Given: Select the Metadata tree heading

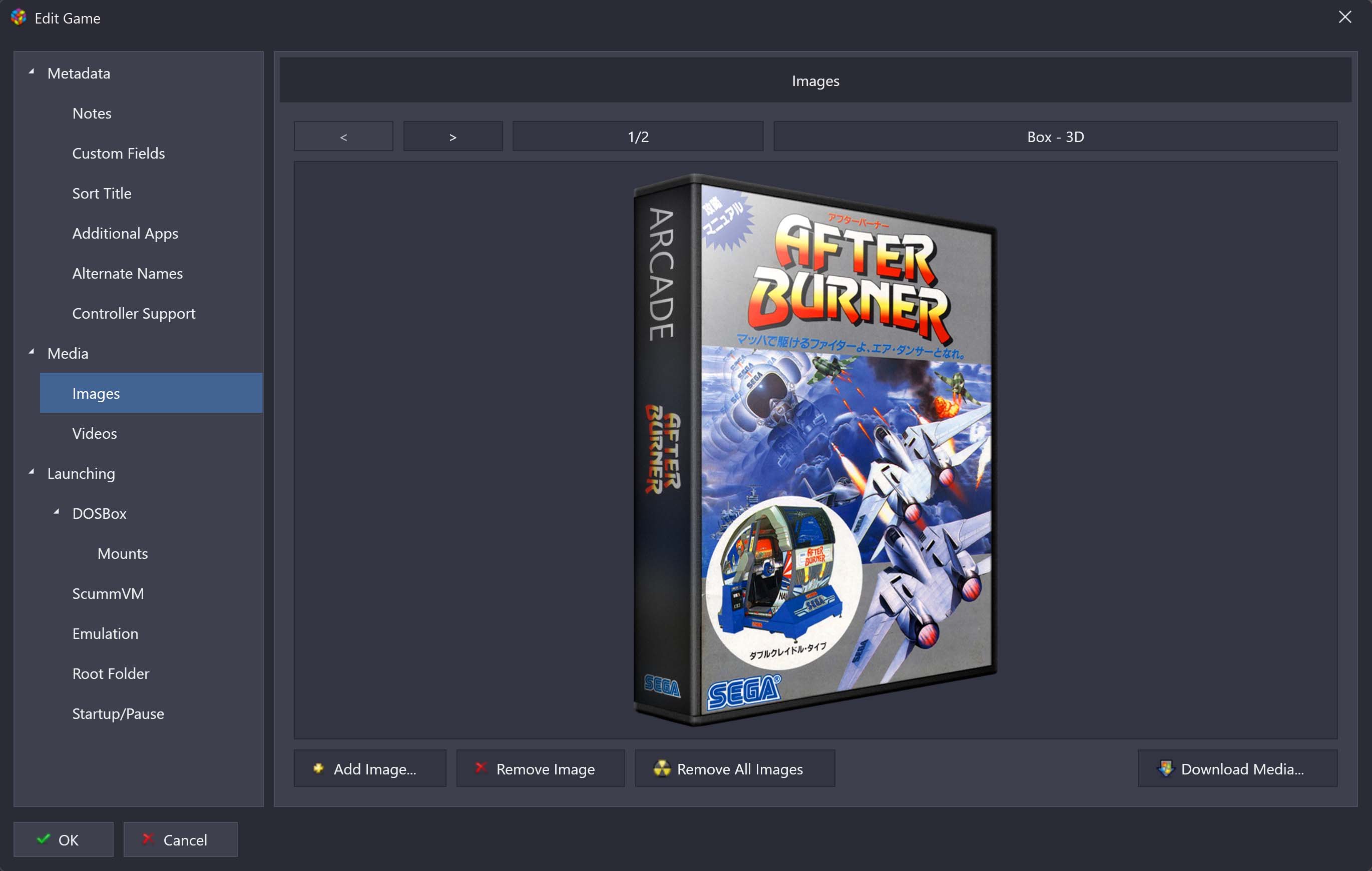Looking at the screenshot, I should (79, 74).
